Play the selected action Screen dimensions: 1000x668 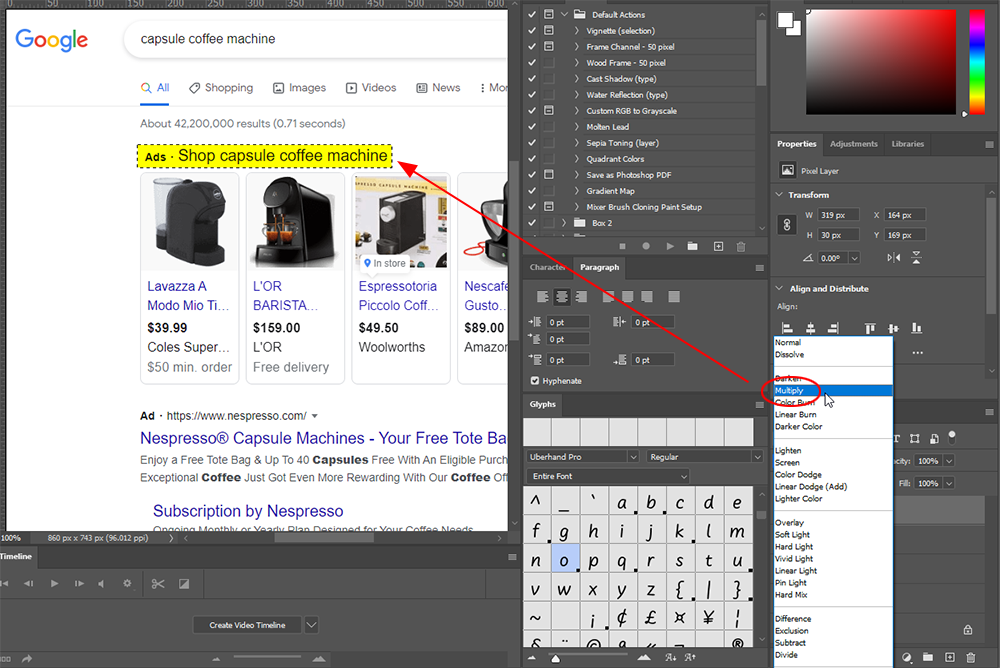tap(670, 246)
